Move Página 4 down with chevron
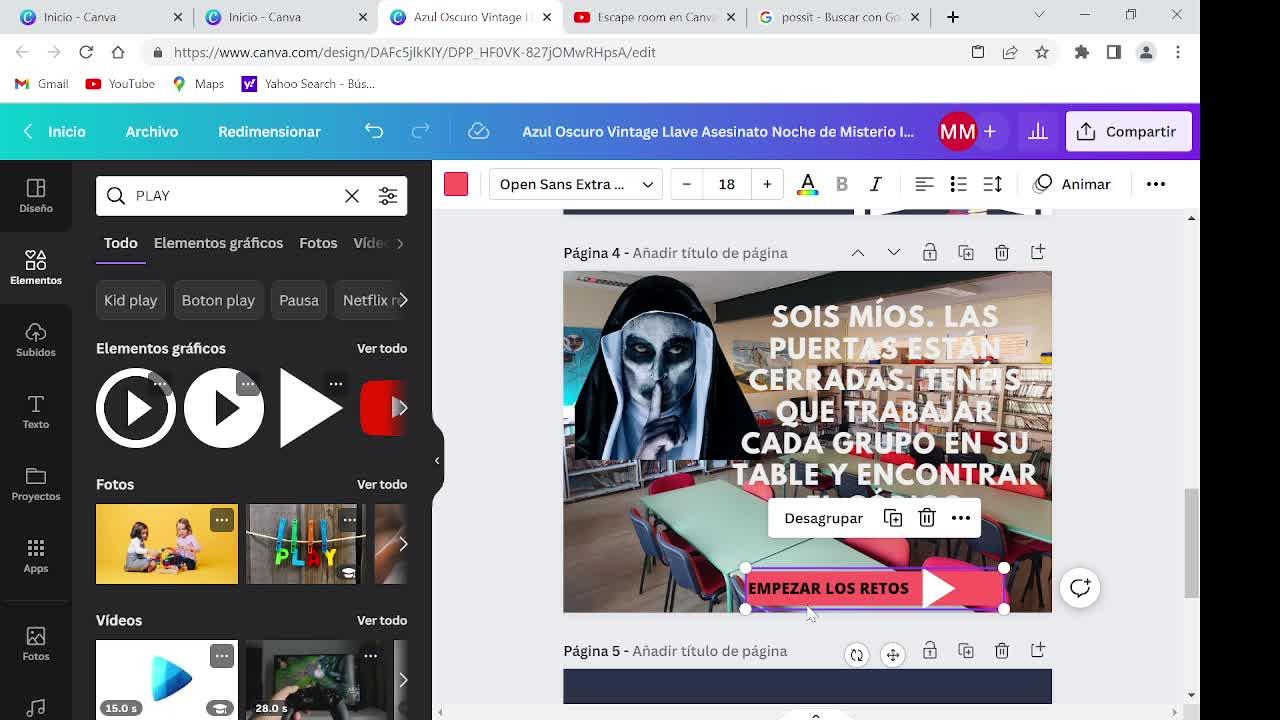The height and width of the screenshot is (720, 1280). [894, 253]
